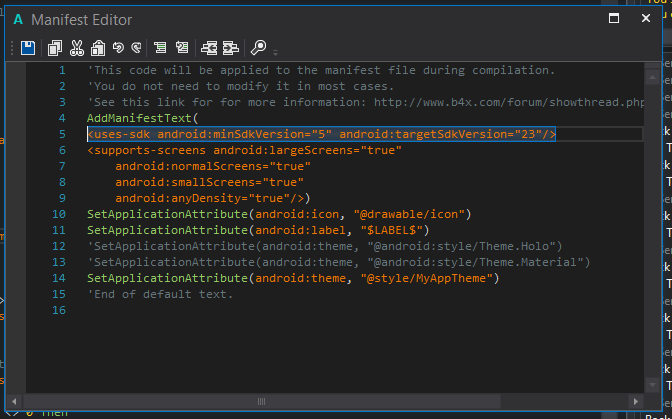Click the Copy icon in the toolbar
Viewport: 672px width, 419px height.
tap(54, 48)
